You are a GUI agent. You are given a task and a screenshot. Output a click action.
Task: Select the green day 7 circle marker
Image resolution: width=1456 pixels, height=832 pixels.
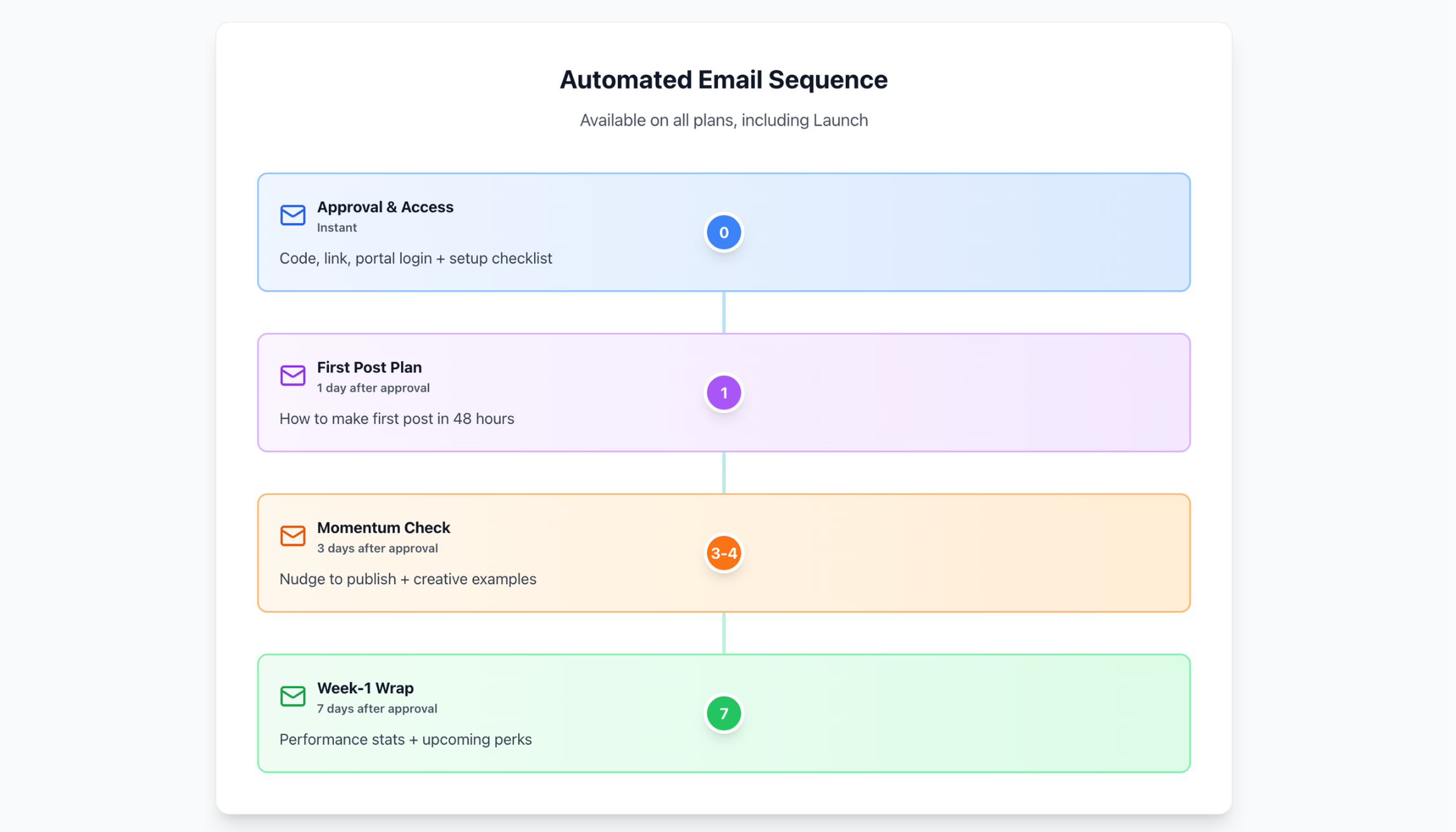pyautogui.click(x=723, y=714)
